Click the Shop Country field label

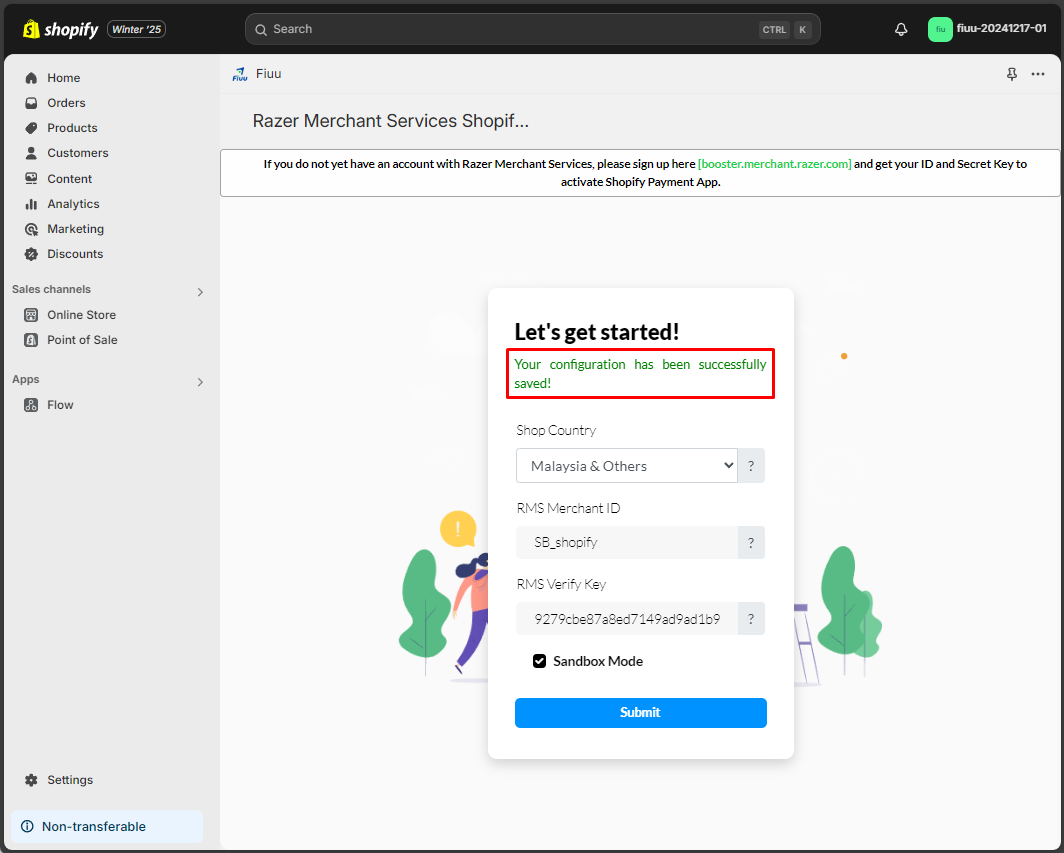(556, 430)
